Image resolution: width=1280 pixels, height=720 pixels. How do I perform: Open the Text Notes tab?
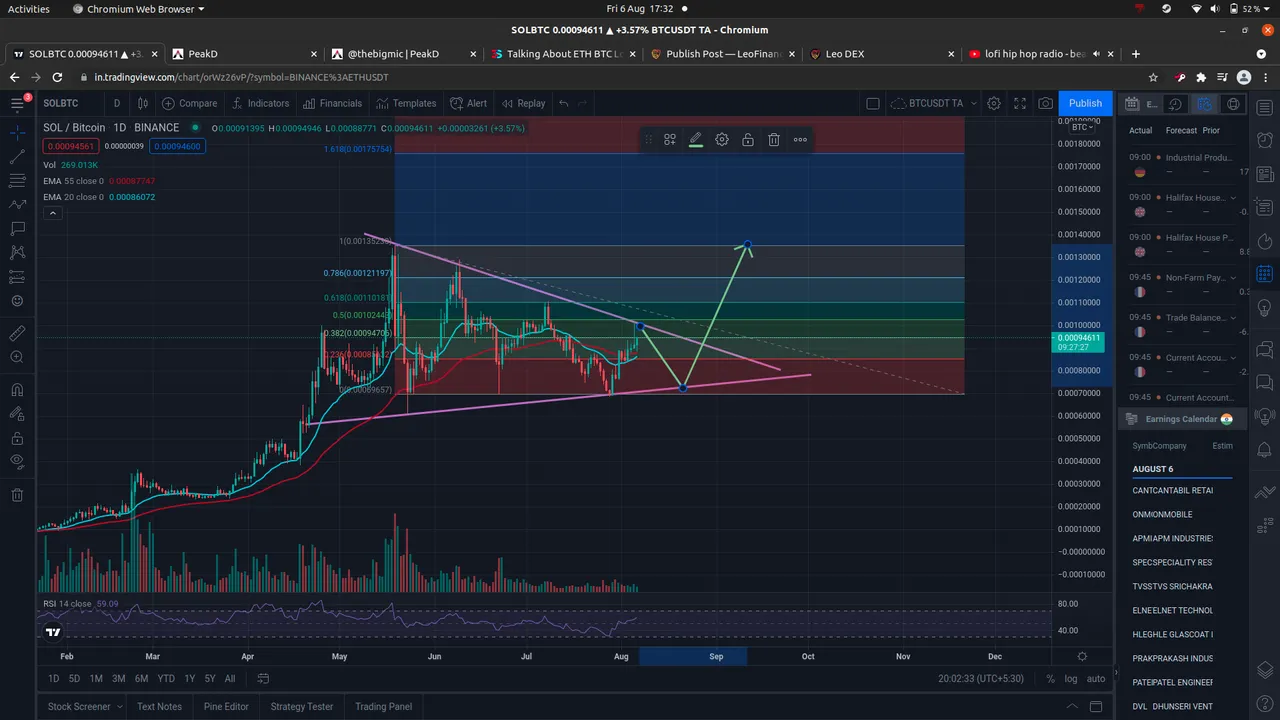pyautogui.click(x=159, y=706)
